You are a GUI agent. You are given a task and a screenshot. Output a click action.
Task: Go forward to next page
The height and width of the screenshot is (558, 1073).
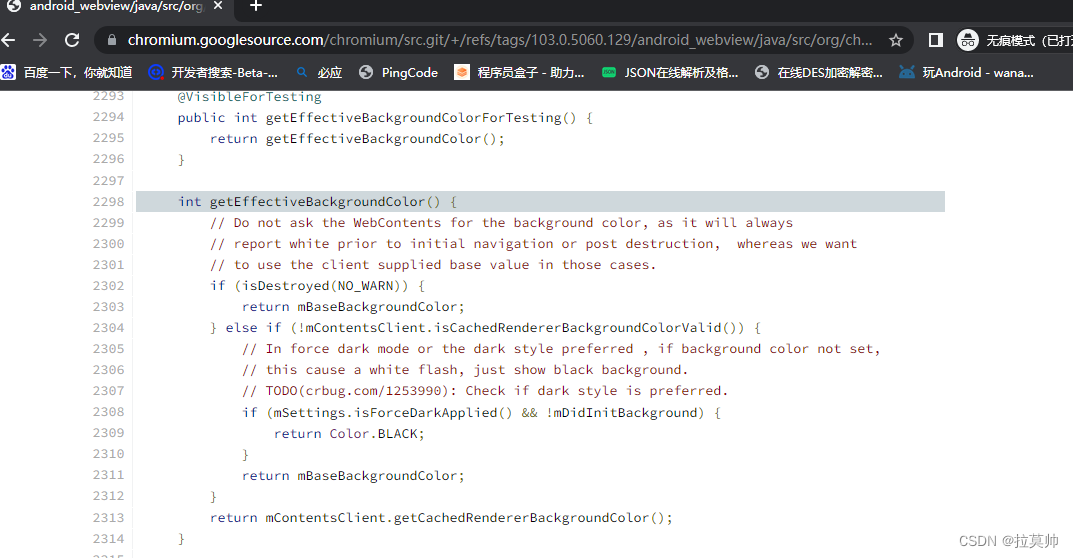[x=40, y=40]
